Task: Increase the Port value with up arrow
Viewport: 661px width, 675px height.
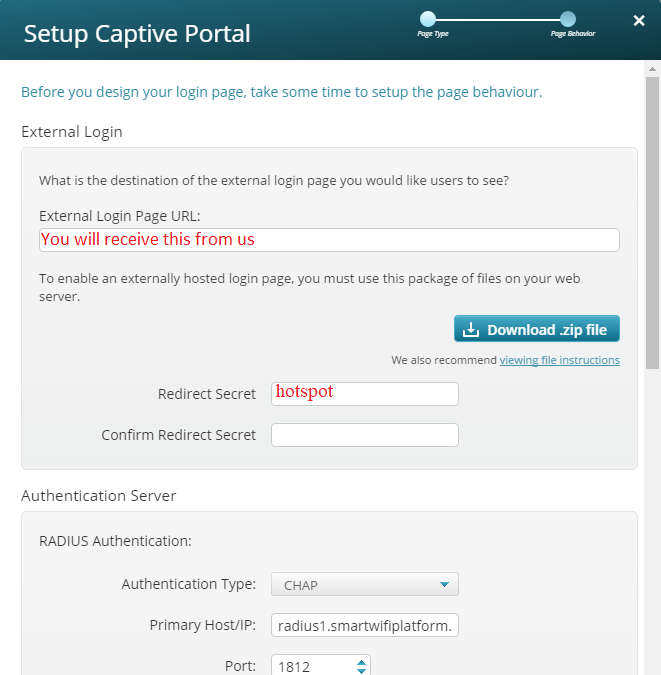Action: click(x=361, y=663)
